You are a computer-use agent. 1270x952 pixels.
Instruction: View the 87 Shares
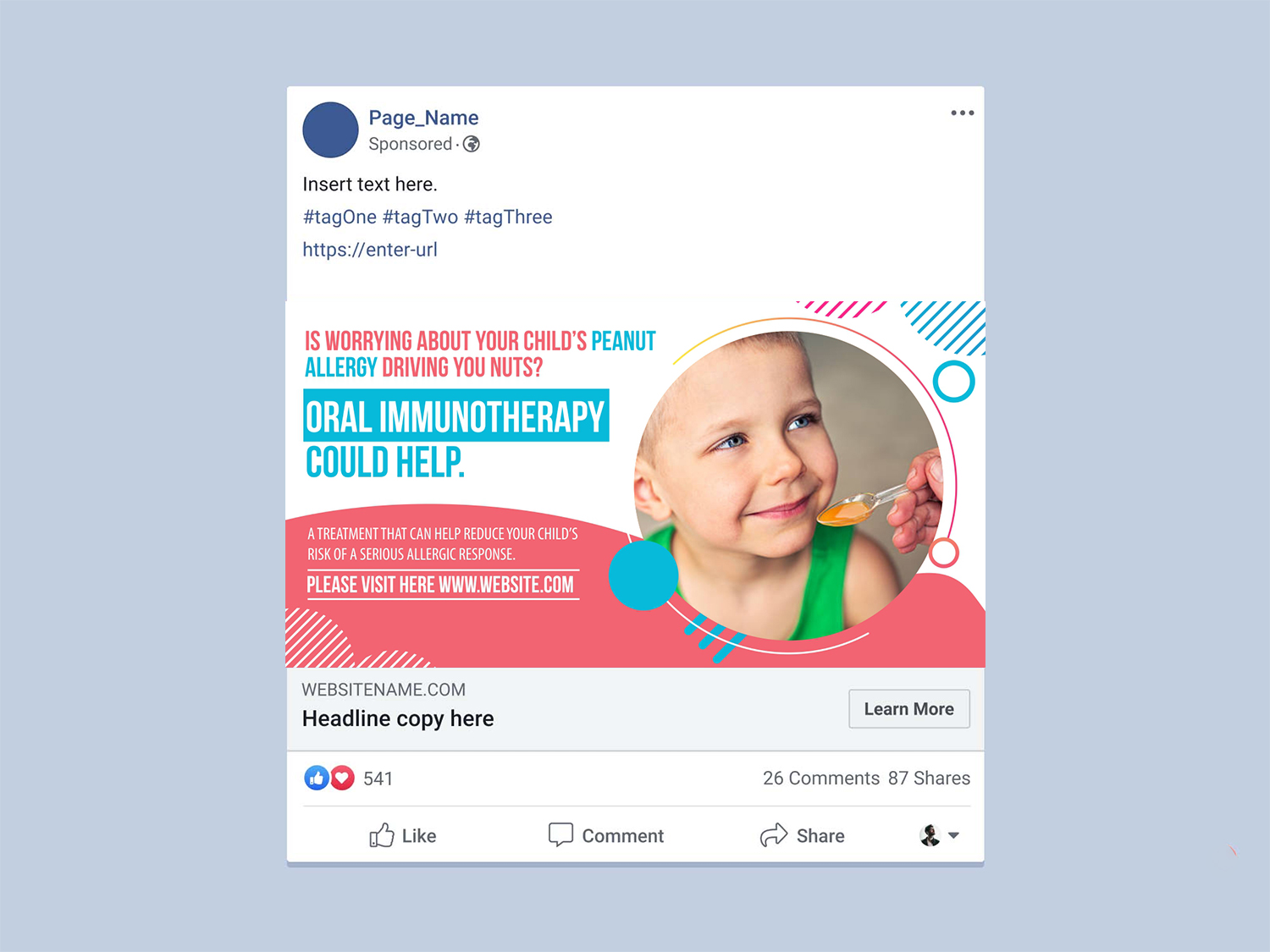pyautogui.click(x=929, y=779)
